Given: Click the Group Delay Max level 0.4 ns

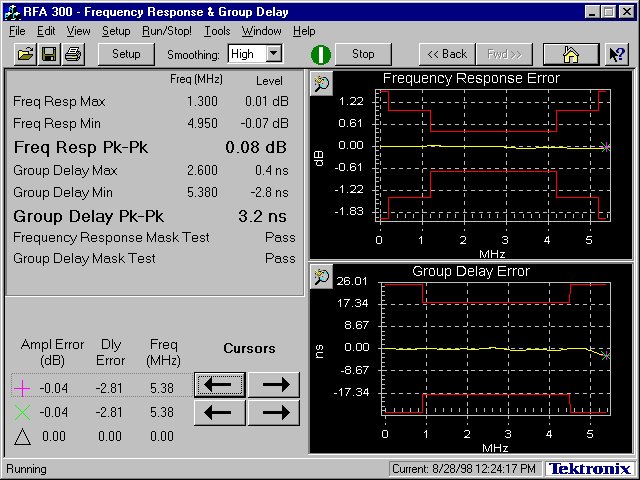Looking at the screenshot, I should tap(272, 170).
